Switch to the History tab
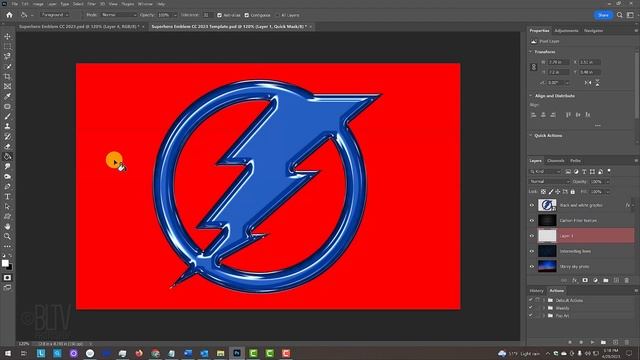This screenshot has height=360, width=640. tap(536, 291)
